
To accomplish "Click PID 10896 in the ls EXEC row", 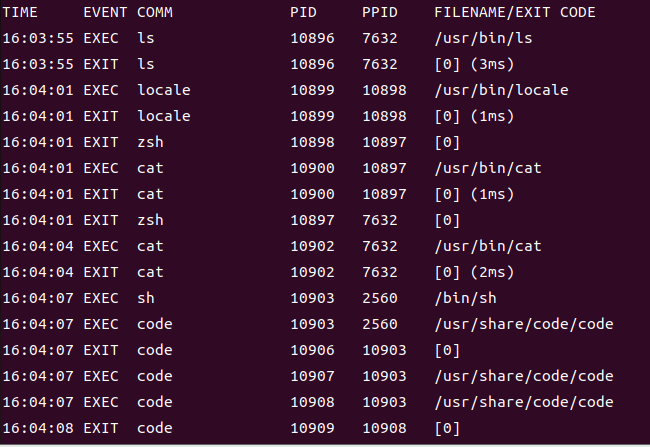I will (312, 39).
